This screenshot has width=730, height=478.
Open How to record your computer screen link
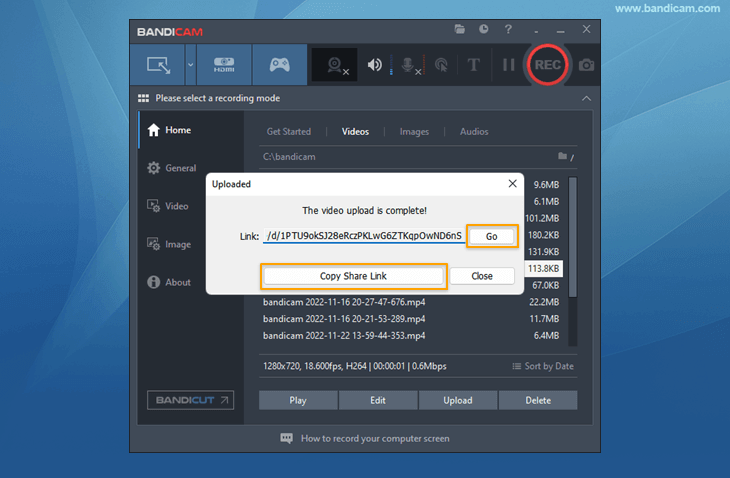tap(375, 438)
